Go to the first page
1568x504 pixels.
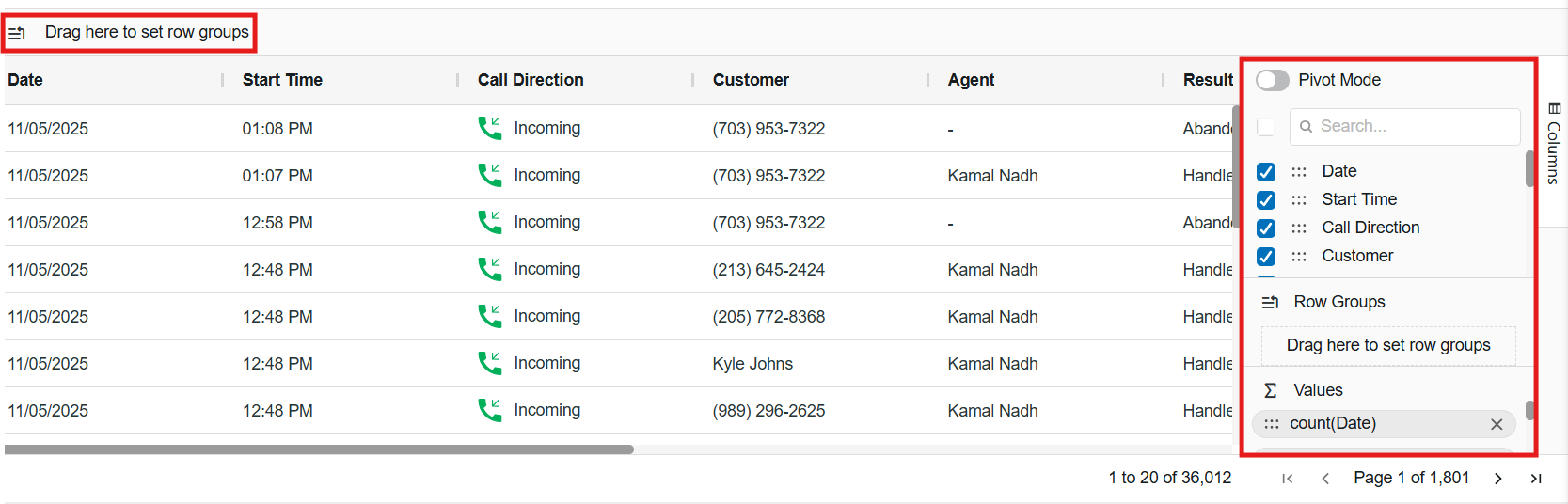(1288, 479)
